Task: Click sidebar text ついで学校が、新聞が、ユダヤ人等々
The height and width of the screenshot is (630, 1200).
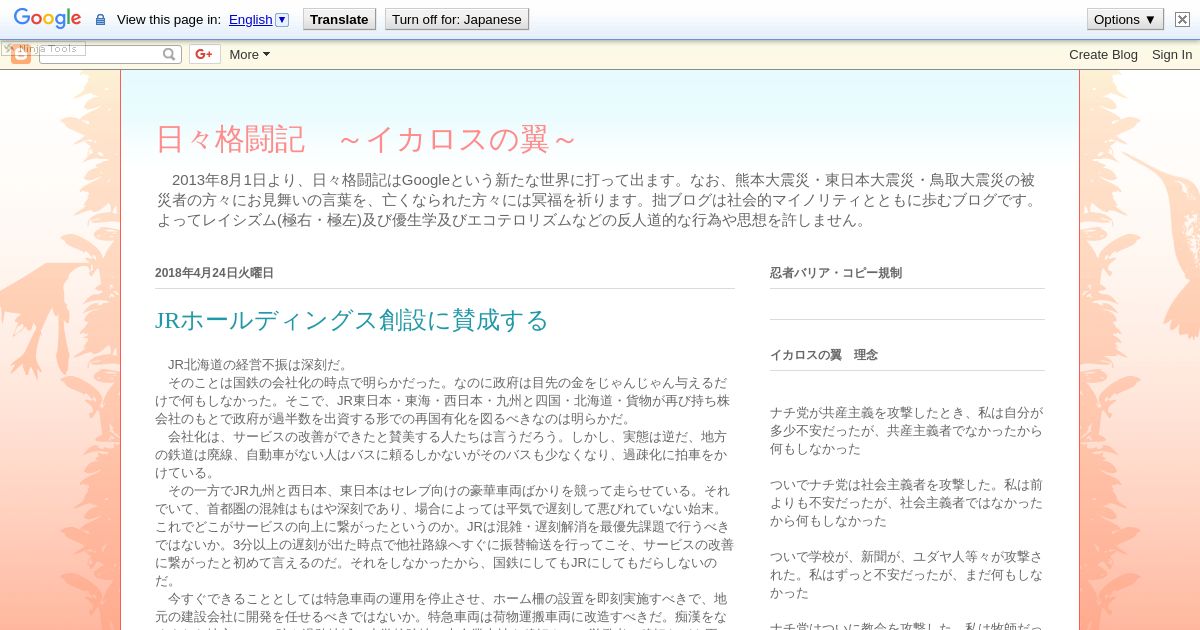Action: 906,574
